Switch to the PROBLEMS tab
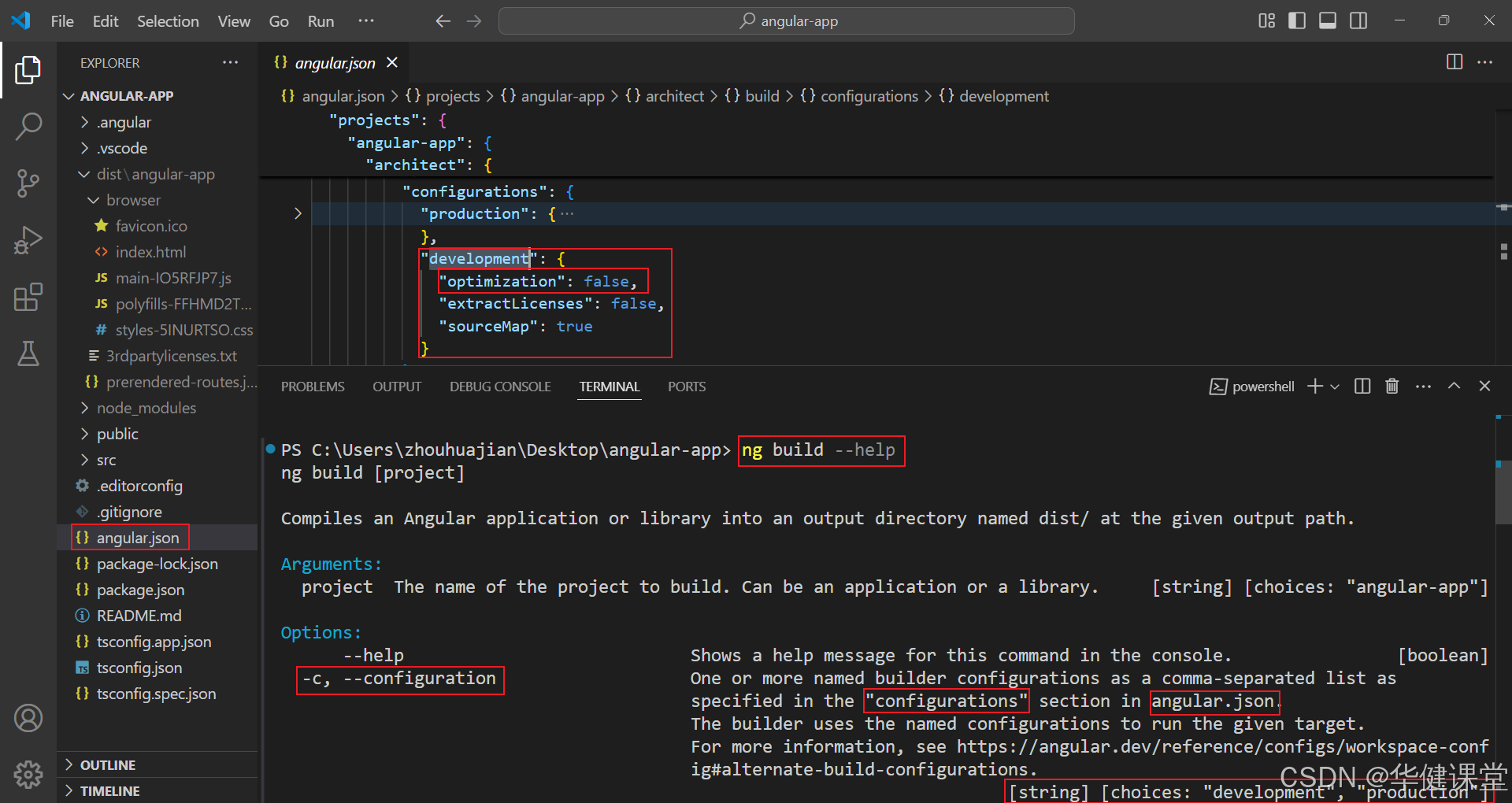This screenshot has height=803, width=1512. click(x=313, y=387)
